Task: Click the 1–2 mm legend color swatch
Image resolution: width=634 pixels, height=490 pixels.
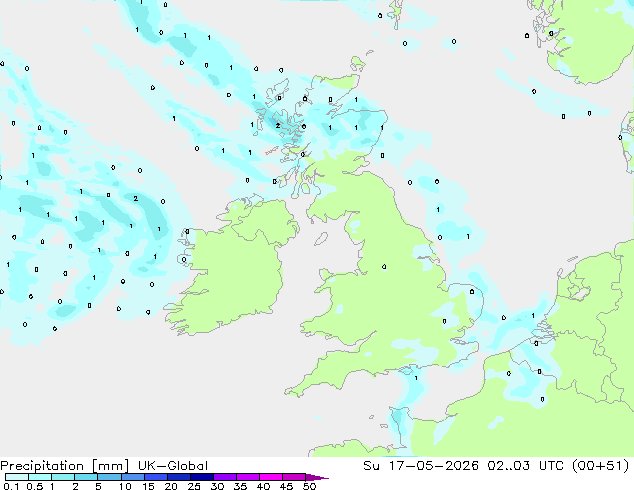Action: point(63,477)
